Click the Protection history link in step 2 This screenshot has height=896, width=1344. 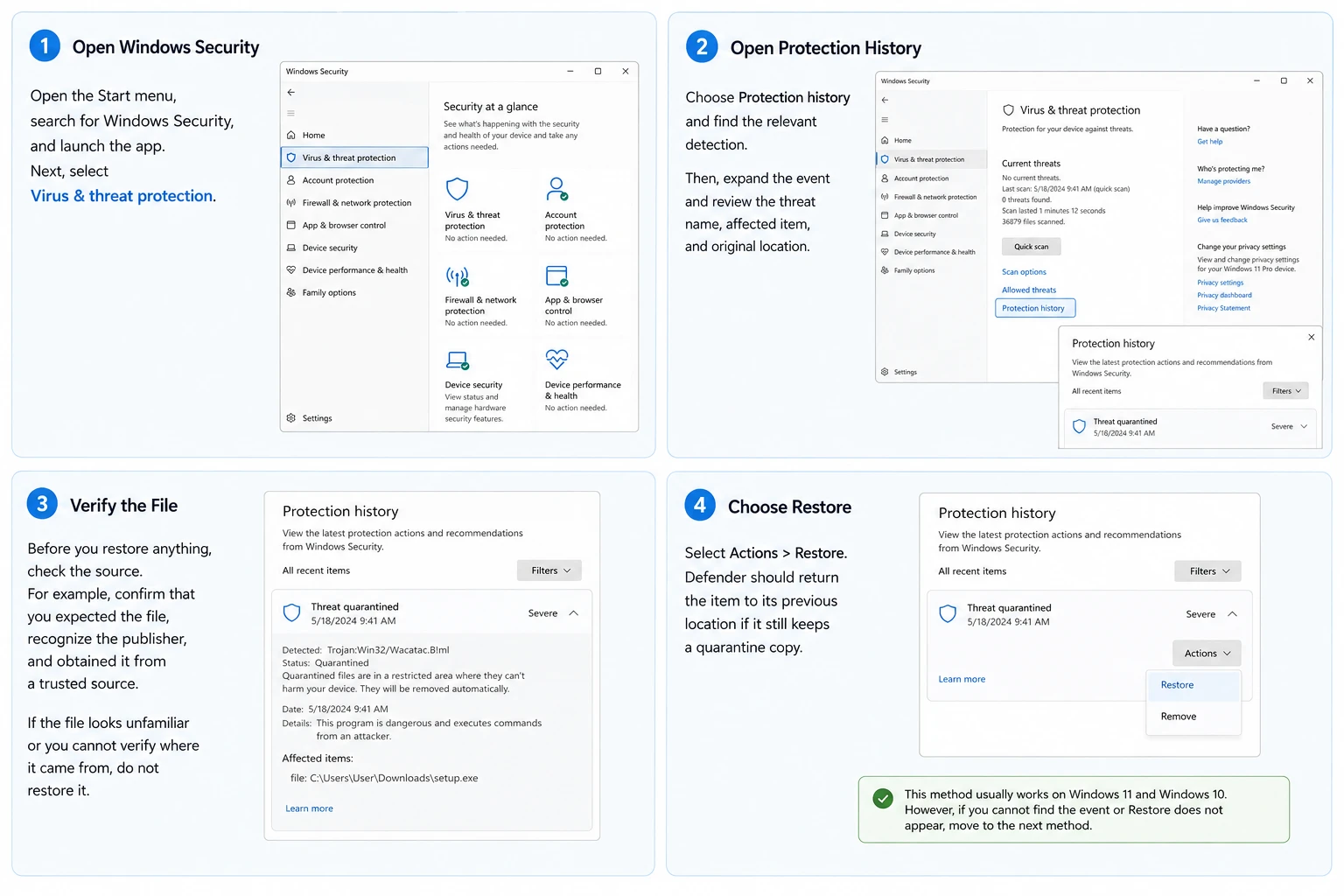coord(1035,308)
